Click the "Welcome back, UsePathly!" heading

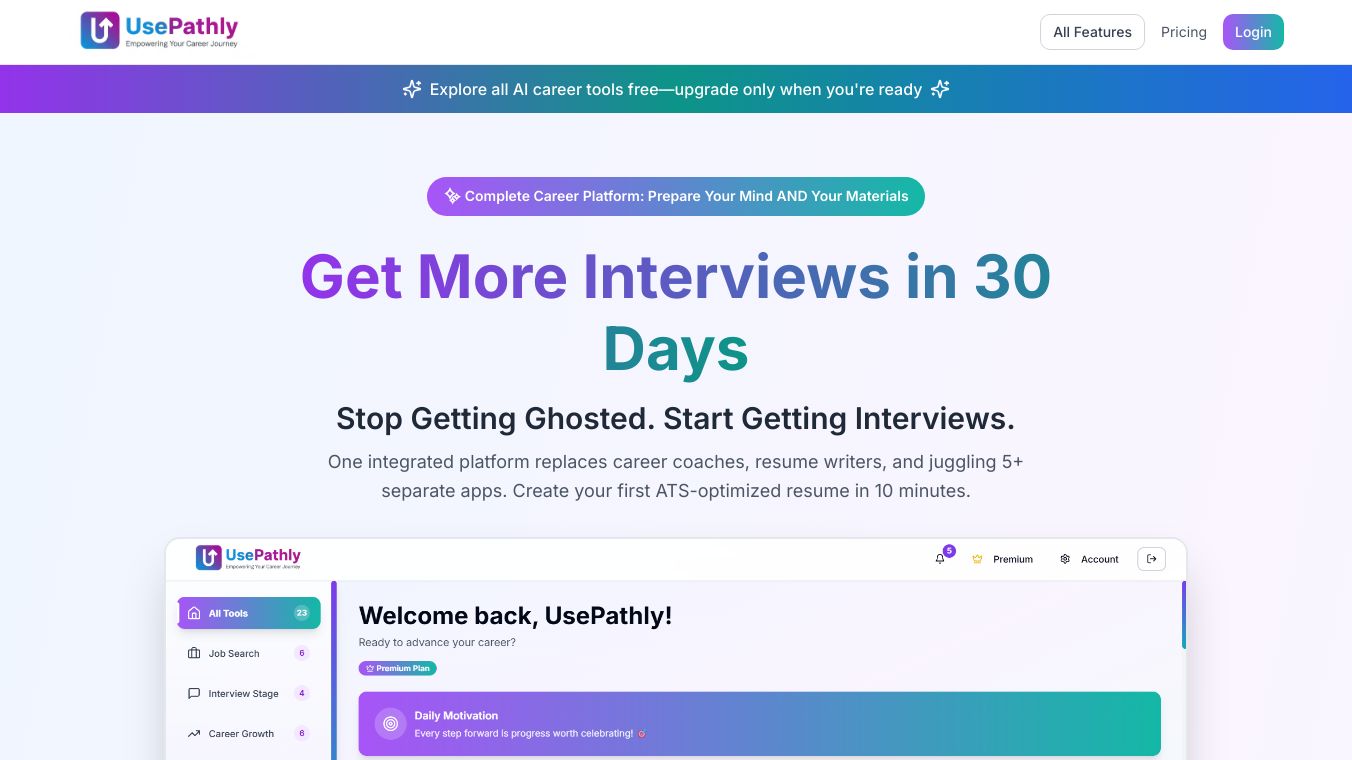coord(516,616)
